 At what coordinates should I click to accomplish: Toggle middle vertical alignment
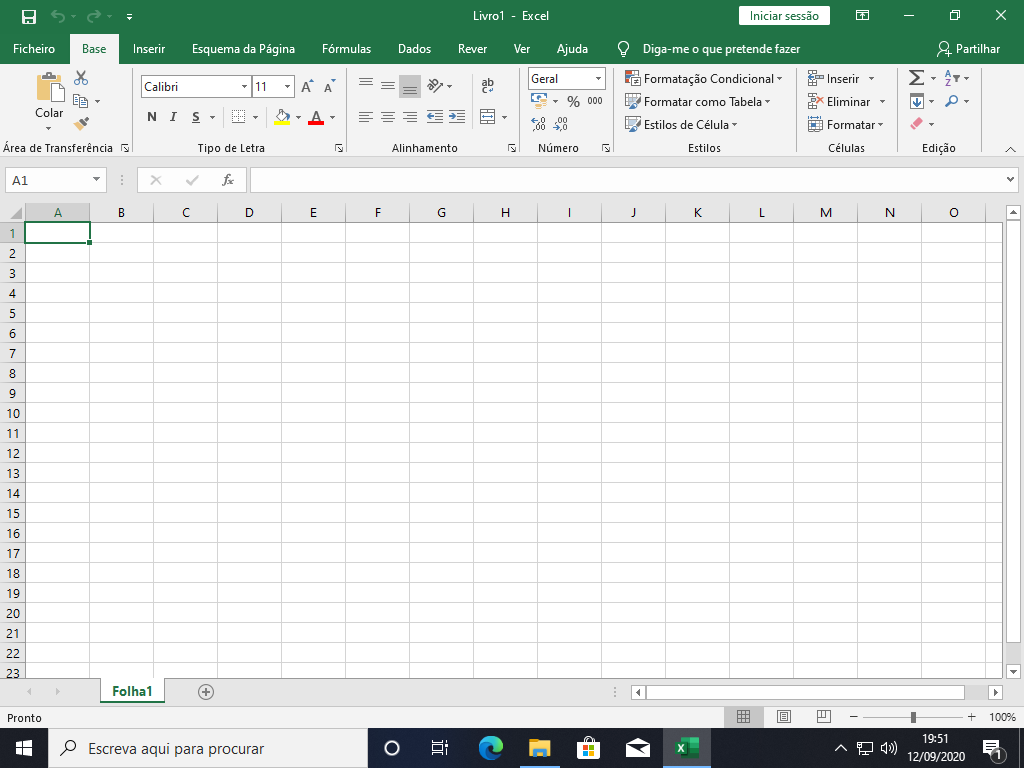click(388, 86)
